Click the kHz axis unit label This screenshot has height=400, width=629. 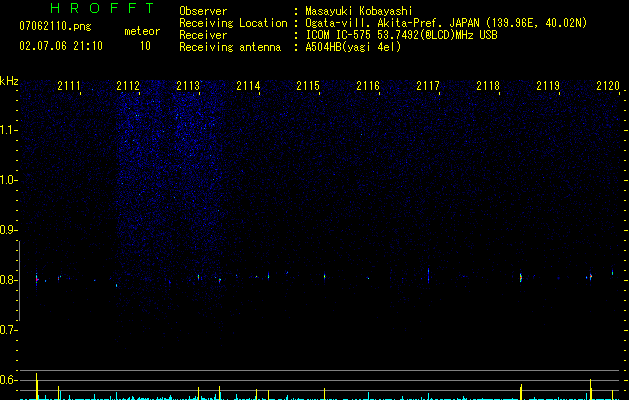coord(9,81)
